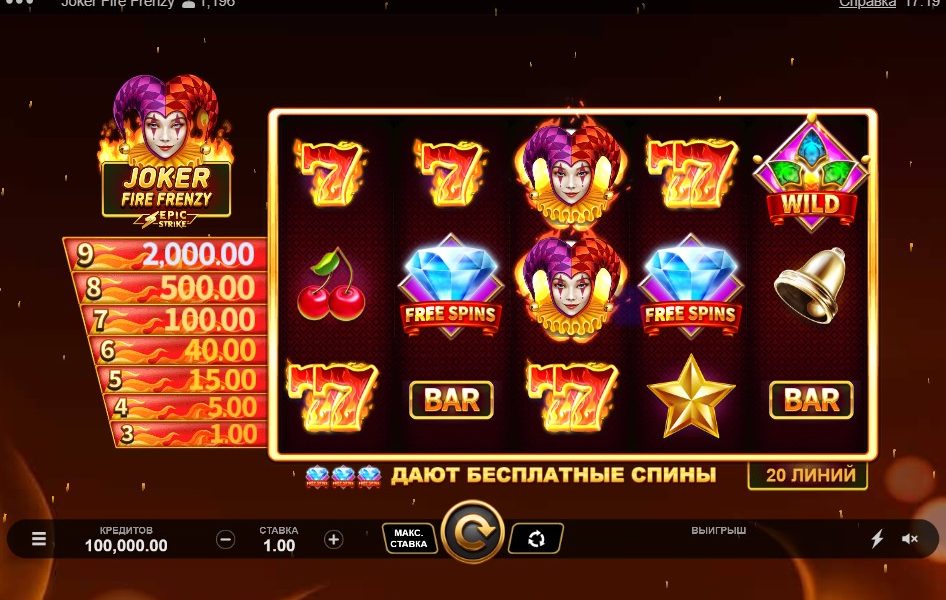946x600 pixels.
Task: Click the МАКС. СТАВКА button
Action: [x=409, y=538]
